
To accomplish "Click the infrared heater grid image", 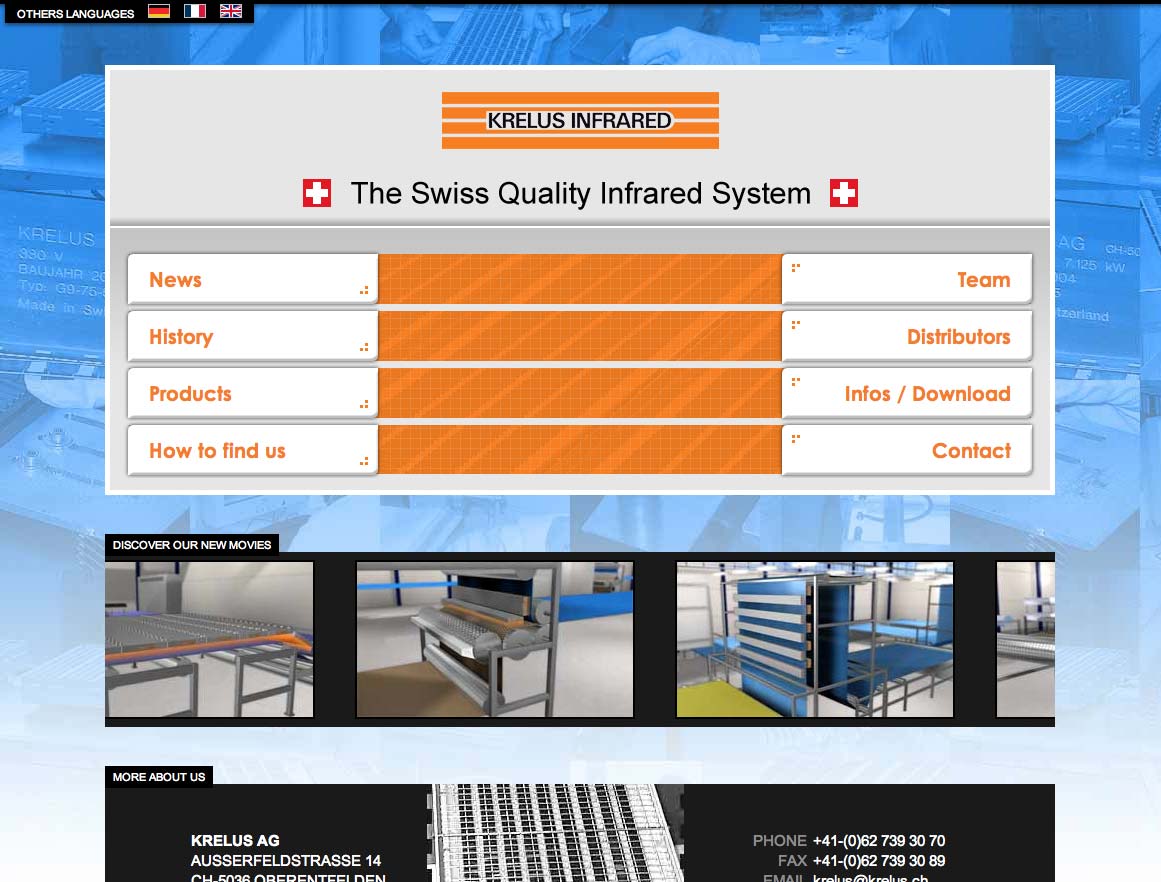I will point(555,833).
